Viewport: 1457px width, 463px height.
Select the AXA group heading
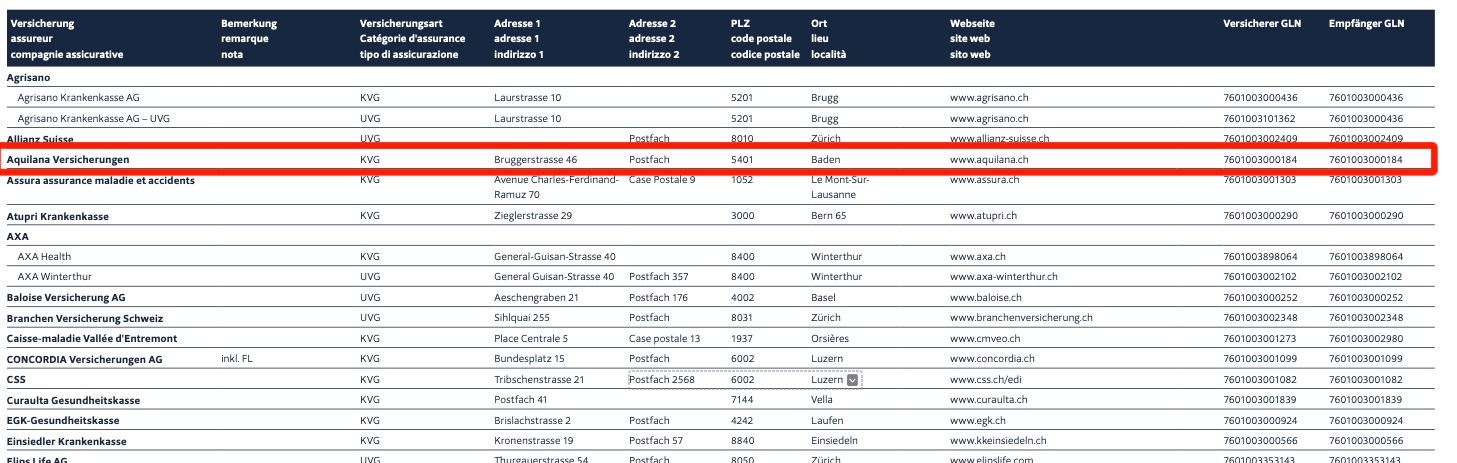[x=18, y=237]
